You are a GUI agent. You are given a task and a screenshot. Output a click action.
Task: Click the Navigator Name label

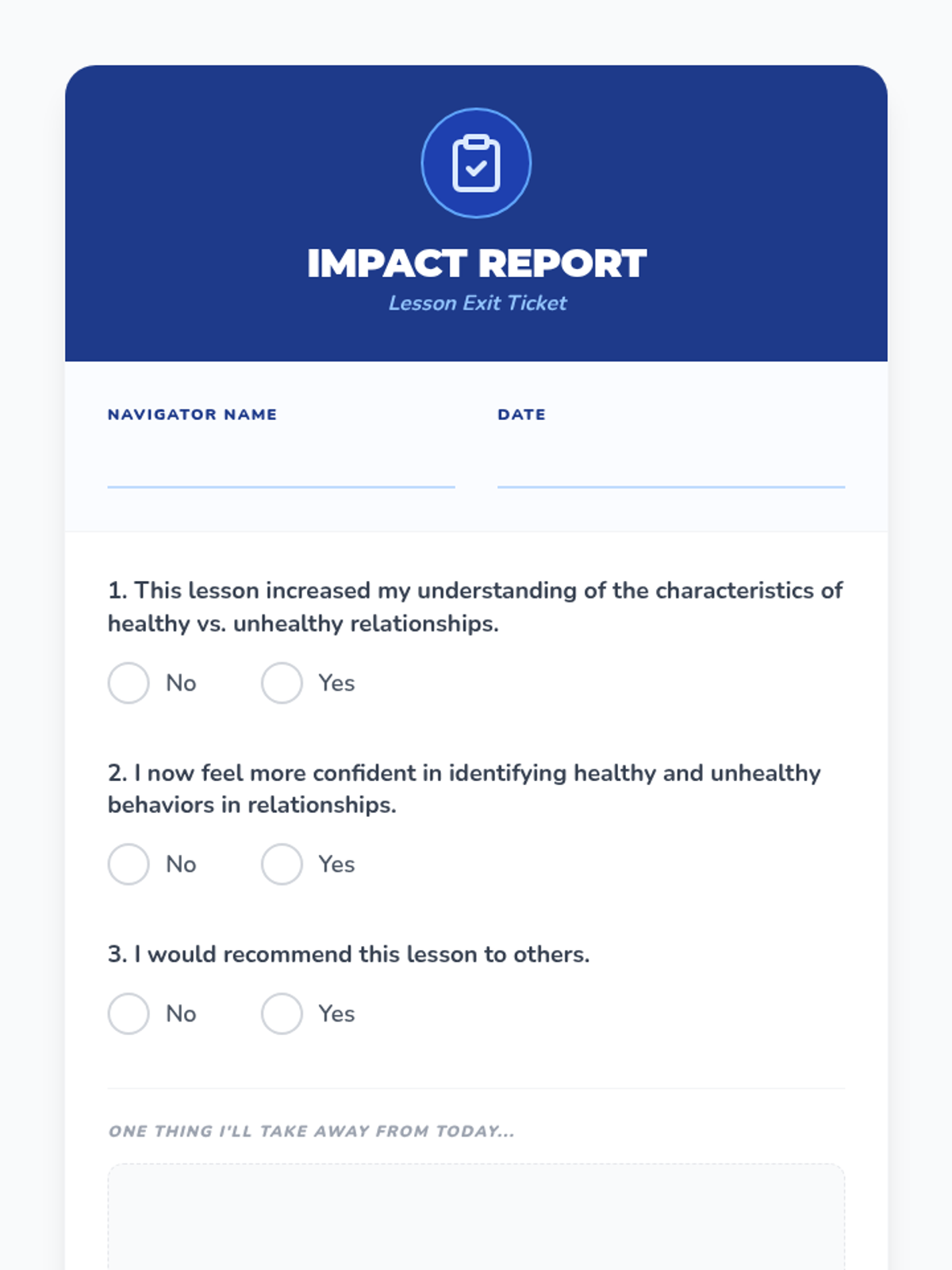(x=192, y=414)
